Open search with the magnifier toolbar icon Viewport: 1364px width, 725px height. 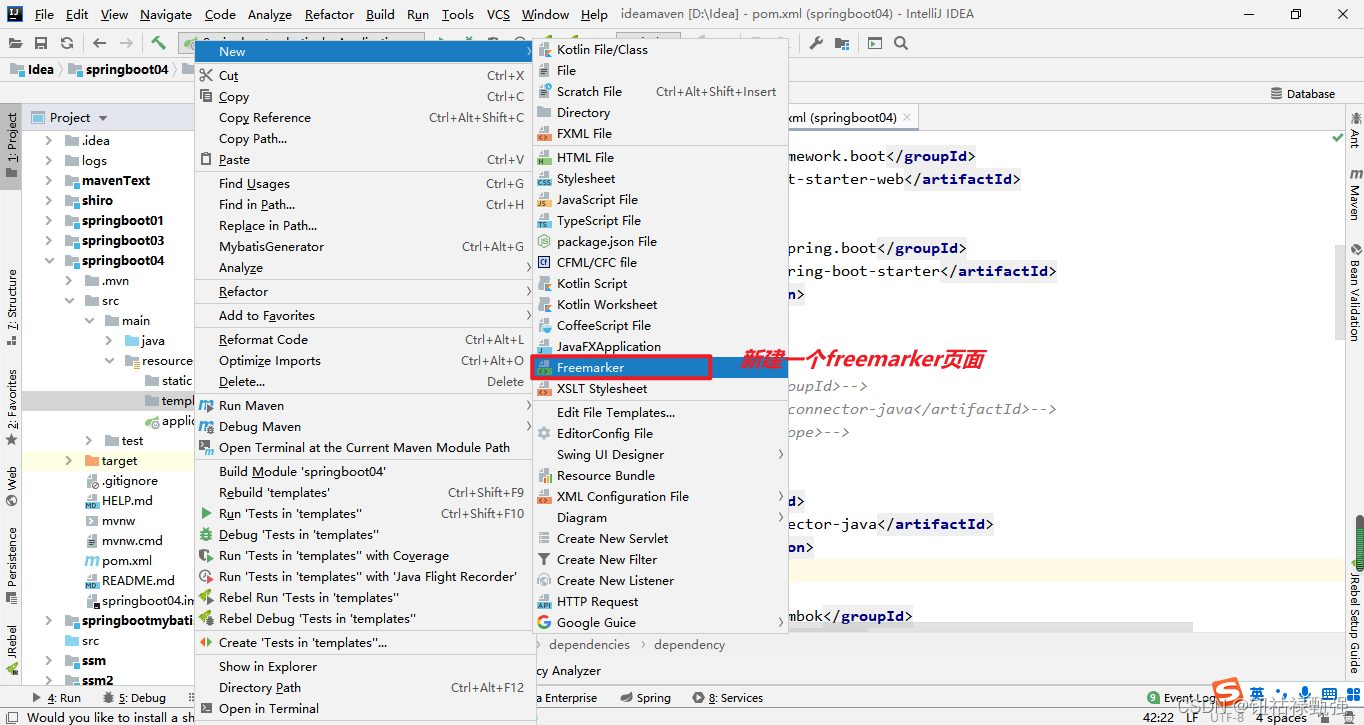click(899, 44)
